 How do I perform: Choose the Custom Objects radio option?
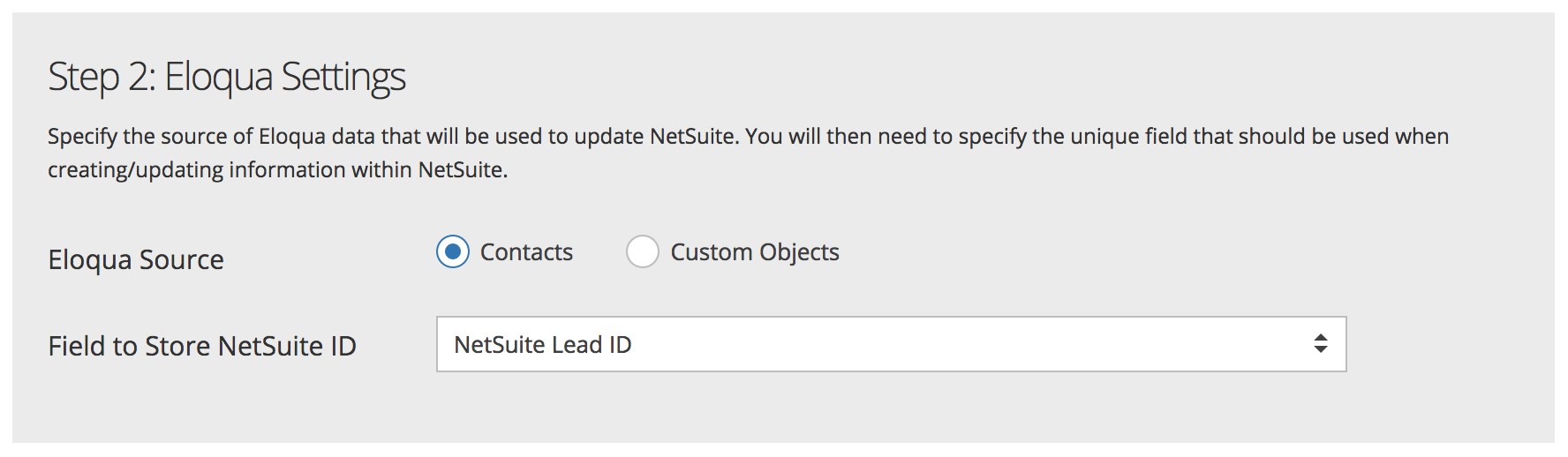pyautogui.click(x=643, y=252)
